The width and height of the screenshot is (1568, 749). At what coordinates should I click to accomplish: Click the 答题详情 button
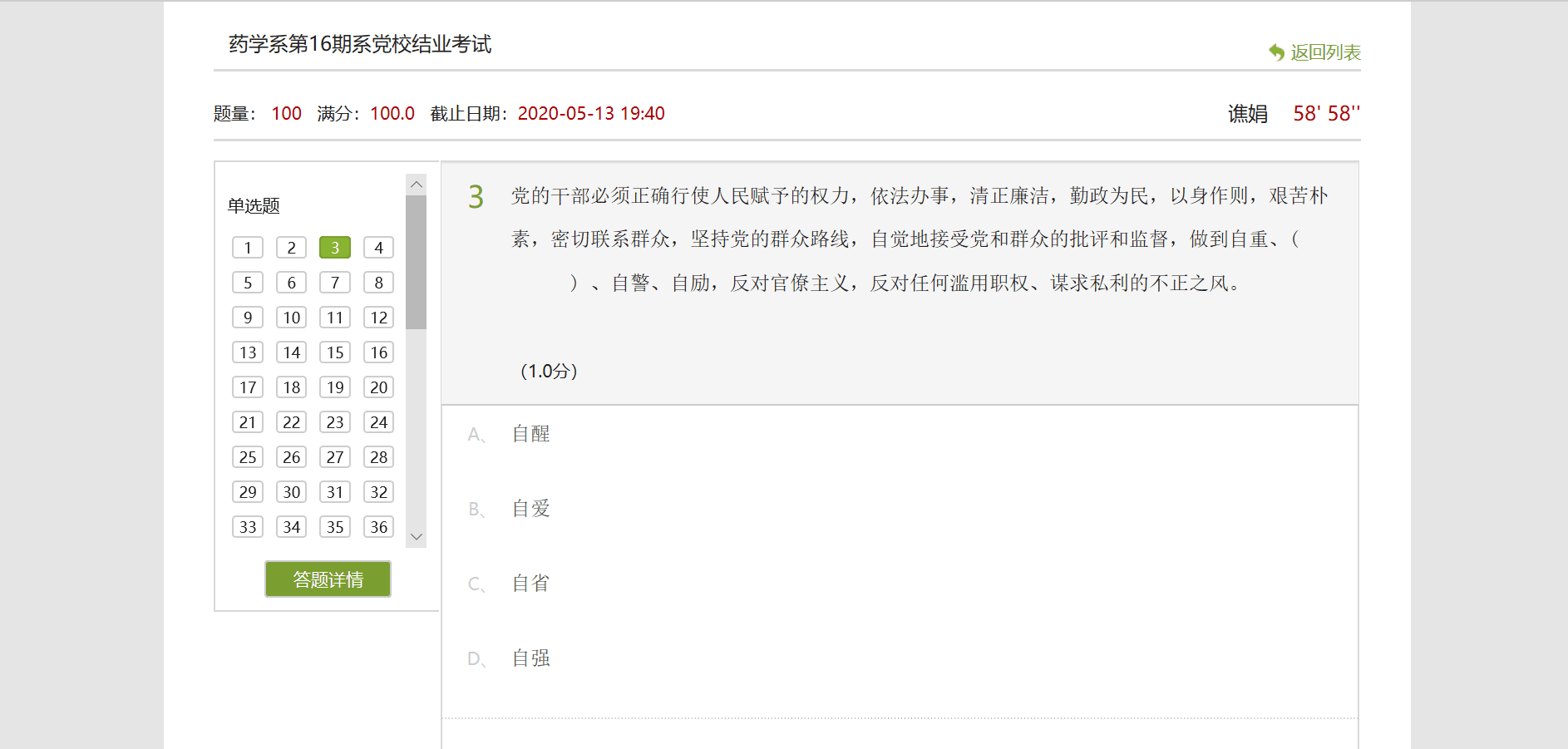click(328, 579)
